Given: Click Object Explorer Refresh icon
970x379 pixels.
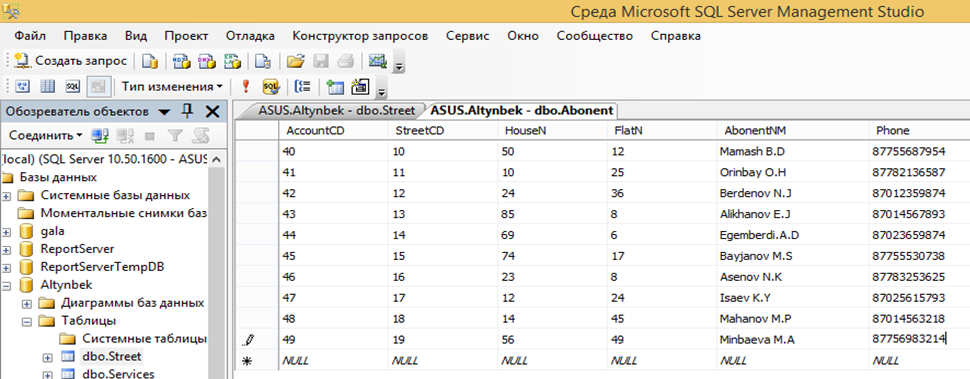Looking at the screenshot, I should pos(199,135).
